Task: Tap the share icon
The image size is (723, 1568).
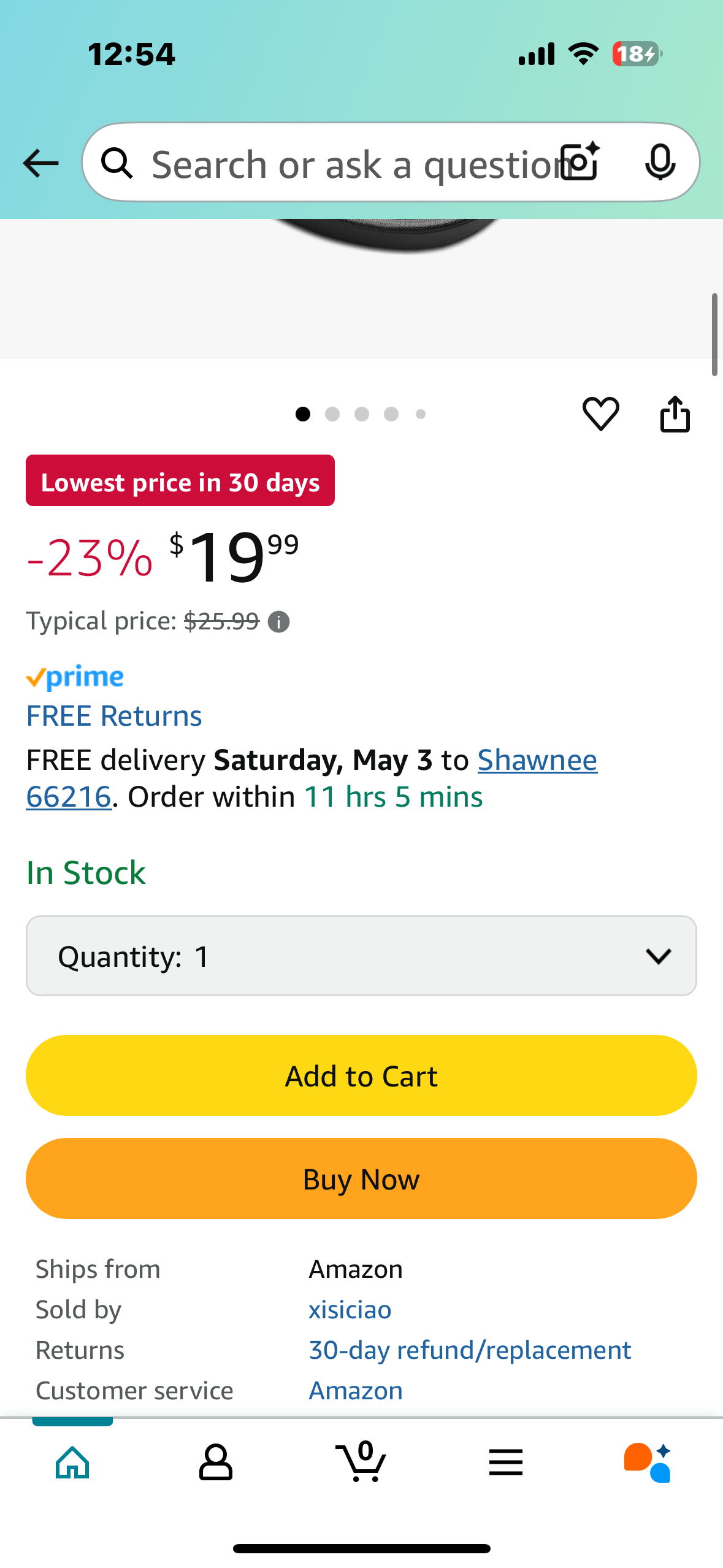Action: pyautogui.click(x=675, y=414)
